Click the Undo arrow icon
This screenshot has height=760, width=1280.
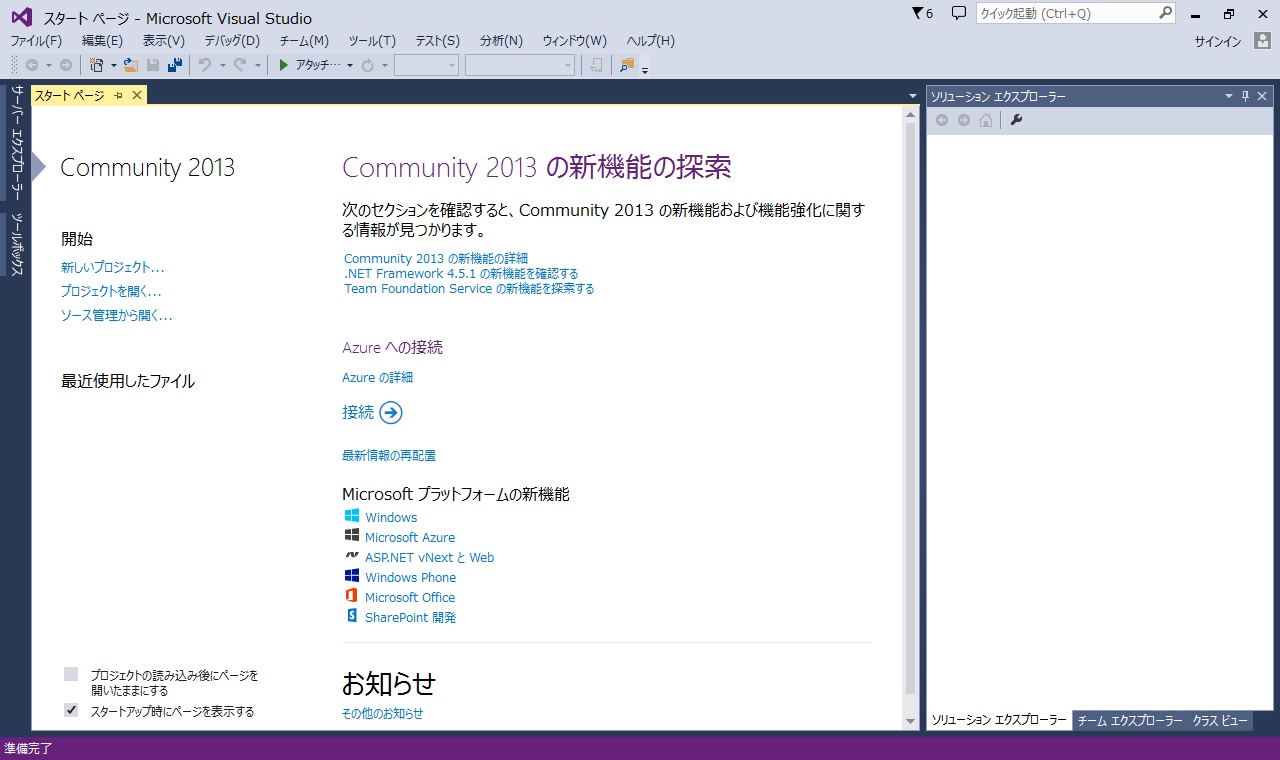[205, 65]
